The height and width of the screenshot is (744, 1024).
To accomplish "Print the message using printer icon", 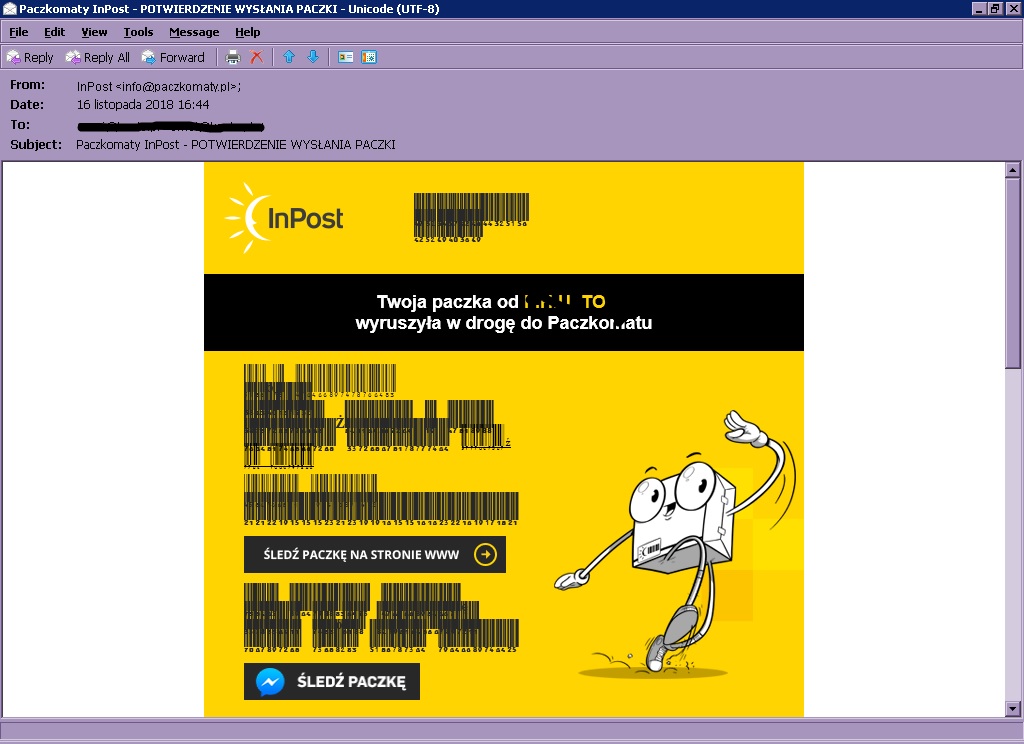I will click(x=232, y=57).
